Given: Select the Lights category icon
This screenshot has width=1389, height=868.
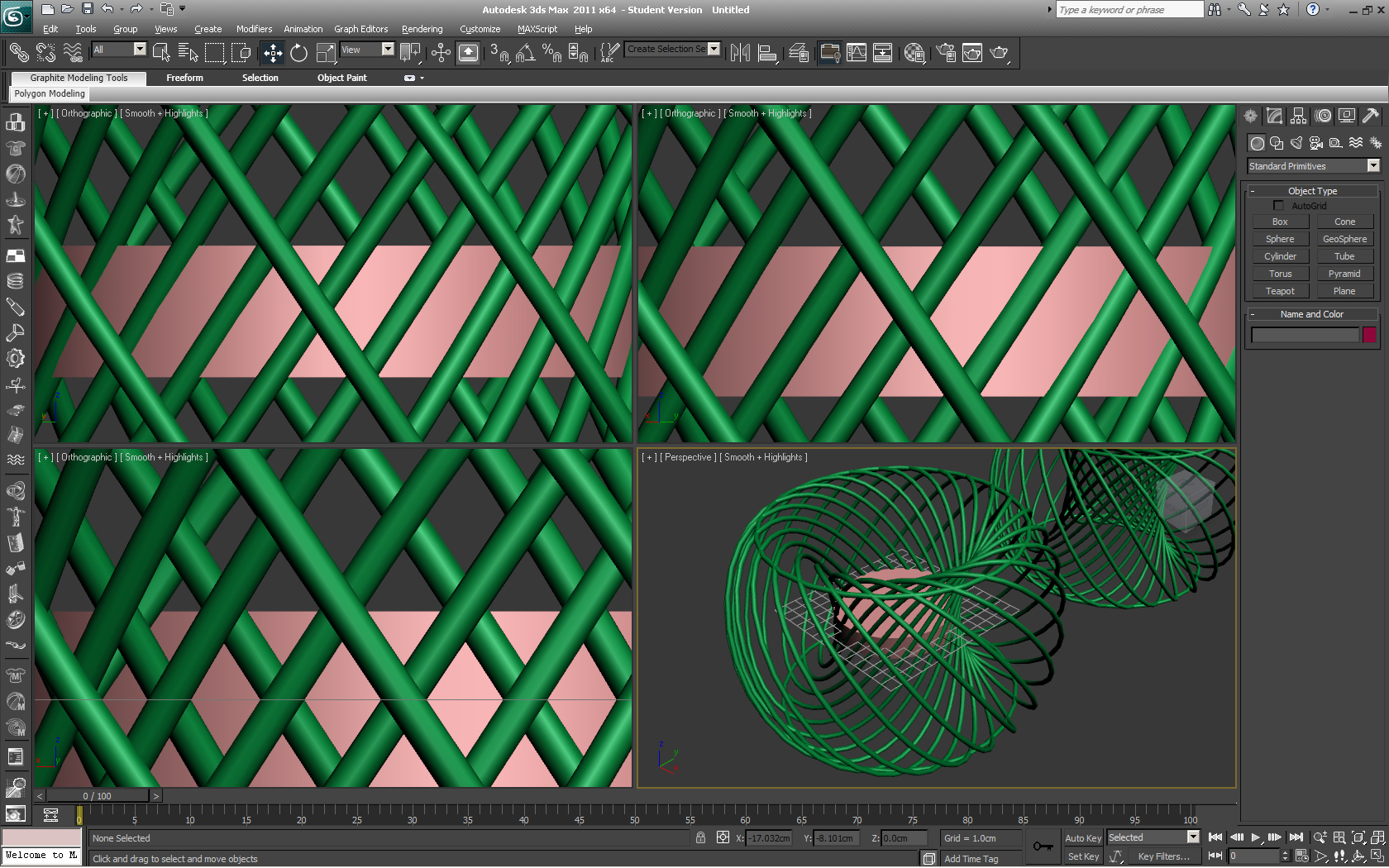Looking at the screenshot, I should coord(1296,143).
